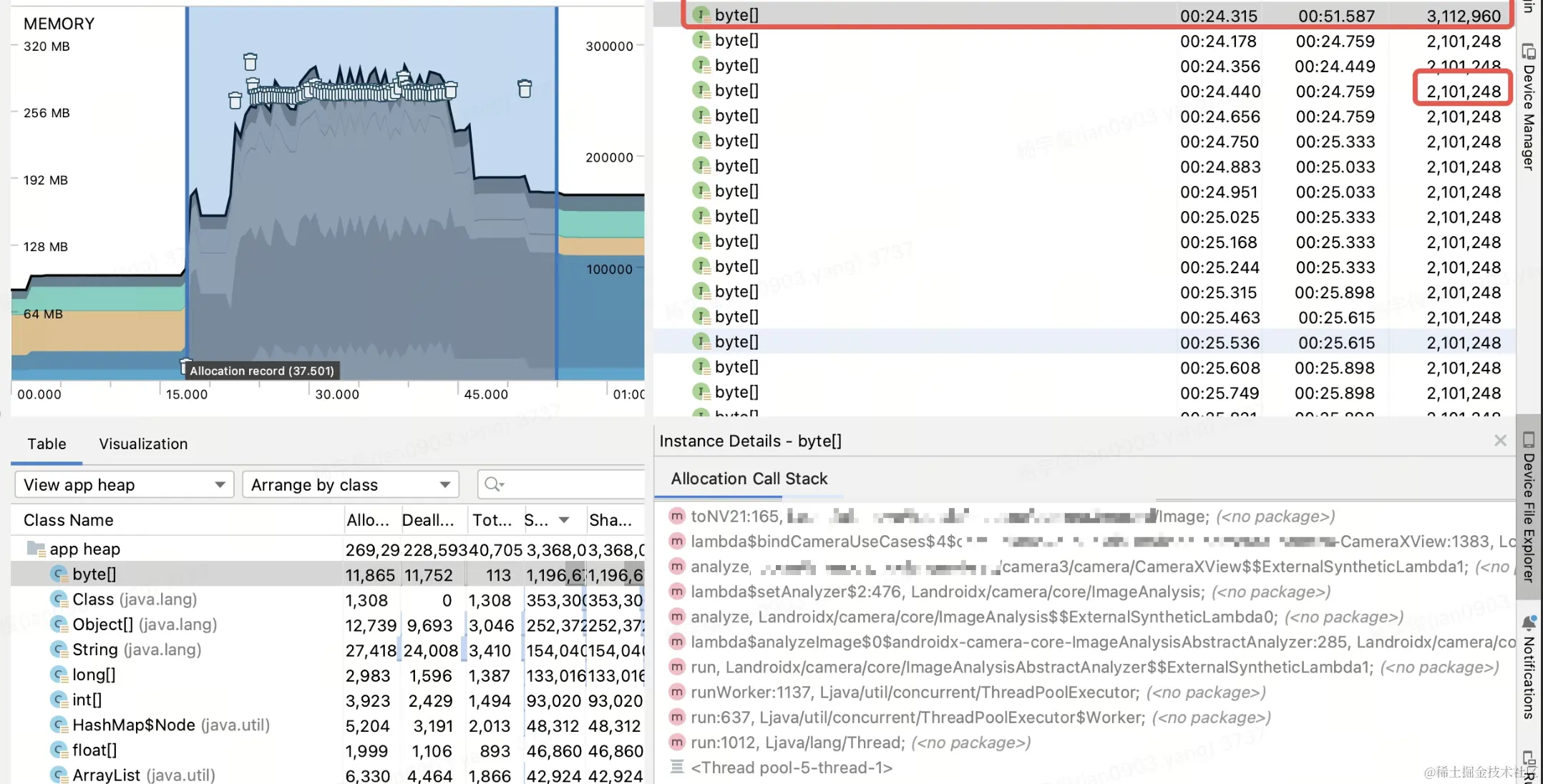Click the app heap folder icon
Image resolution: width=1543 pixels, height=784 pixels.
click(x=35, y=549)
